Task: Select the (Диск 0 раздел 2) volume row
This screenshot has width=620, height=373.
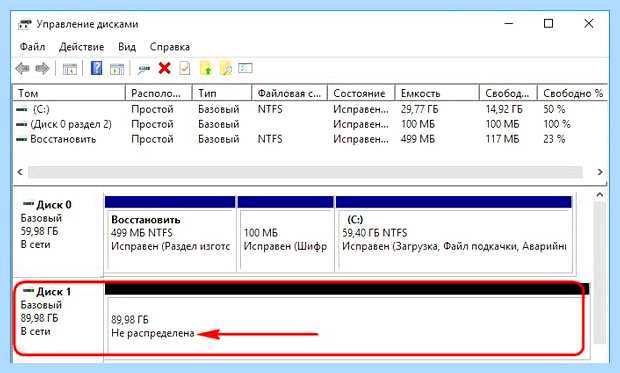Action: [x=310, y=124]
